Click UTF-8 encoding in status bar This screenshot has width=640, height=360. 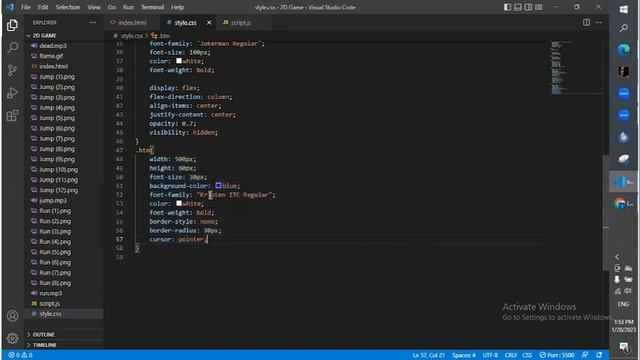coord(490,355)
